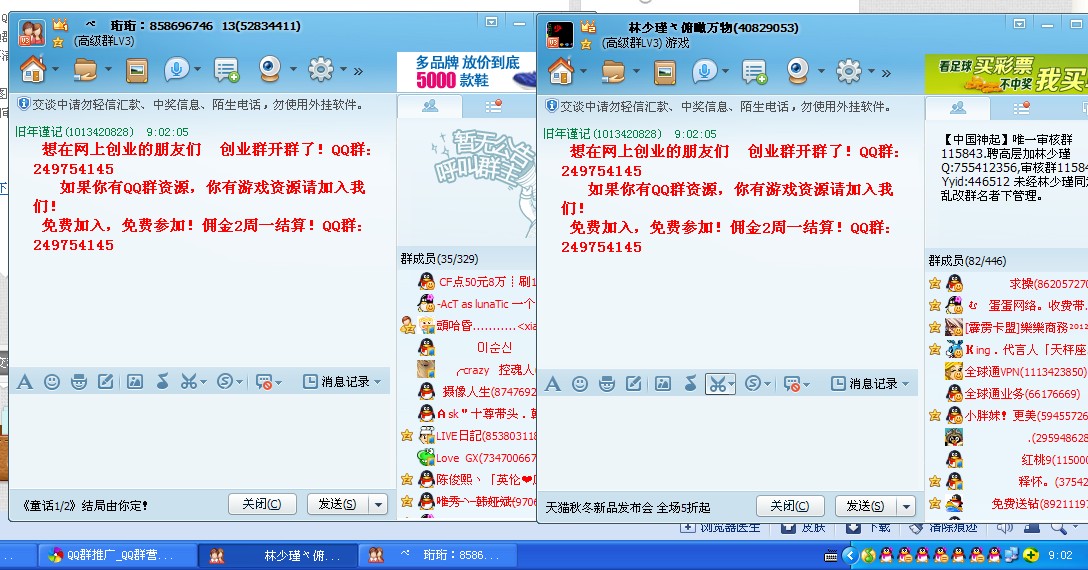Click message input area in 珩珩 window

(x=201, y=441)
